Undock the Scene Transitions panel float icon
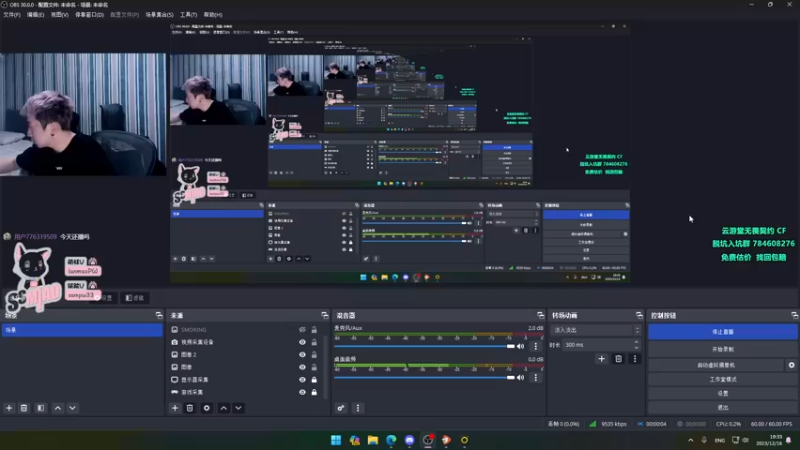This screenshot has width=800, height=450. (x=639, y=315)
